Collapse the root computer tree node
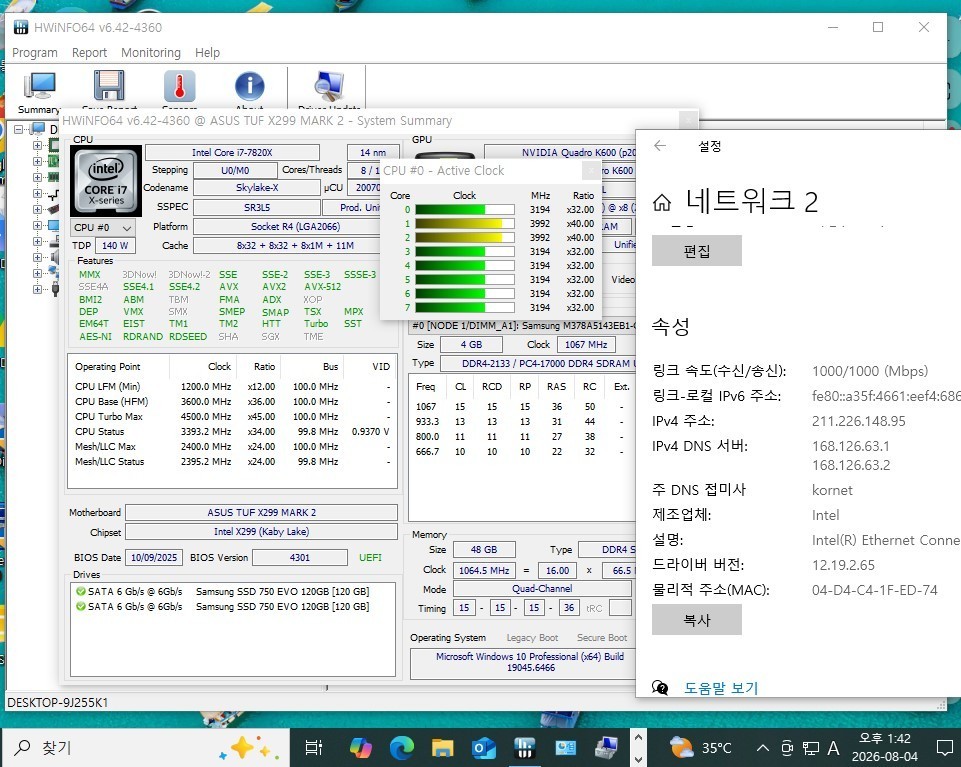Image resolution: width=961 pixels, height=767 pixels. (19, 129)
